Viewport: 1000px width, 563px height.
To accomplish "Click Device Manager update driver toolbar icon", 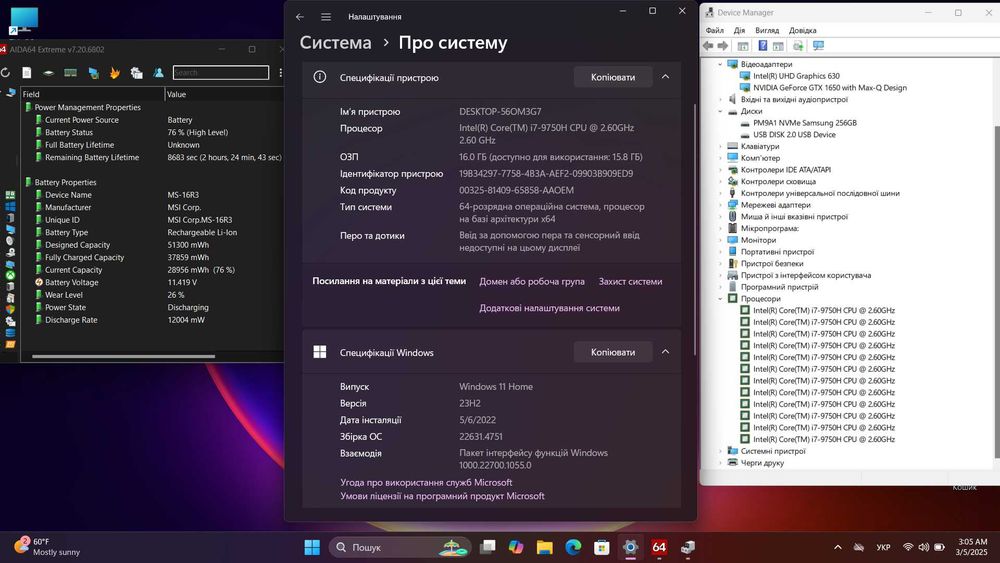I will [x=798, y=46].
